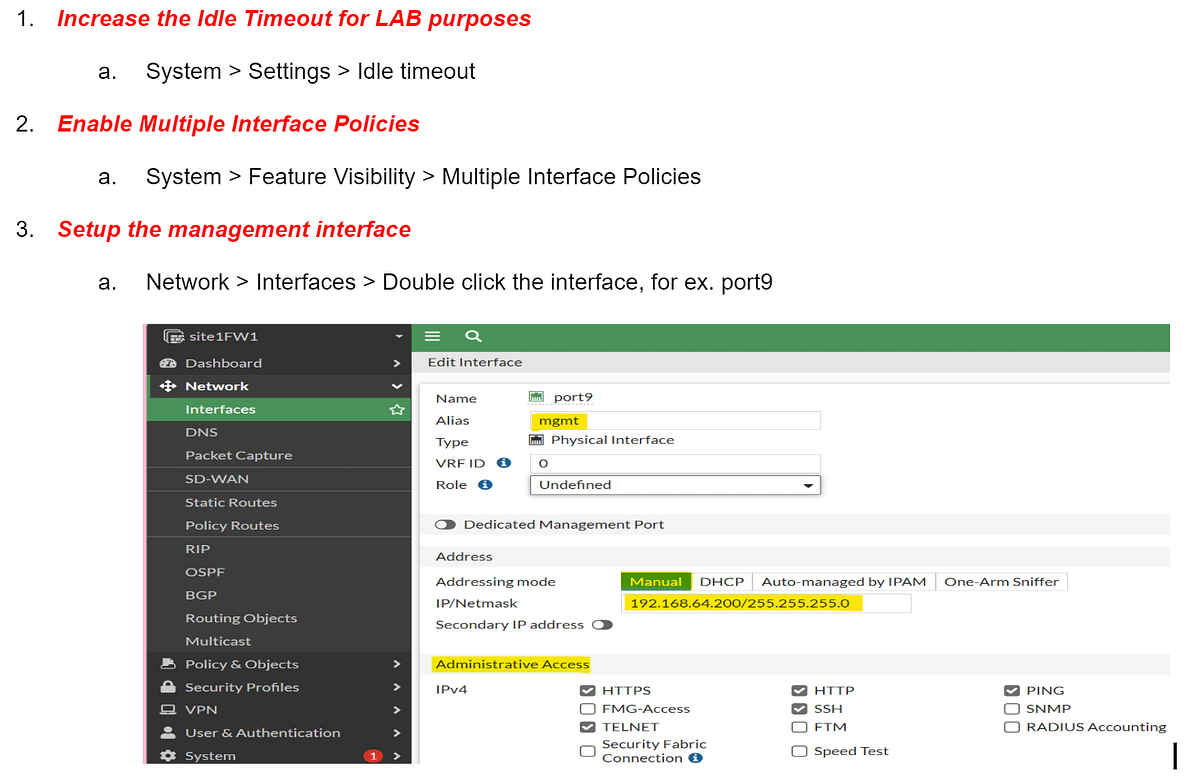Click the VRF ID info icon
The height and width of the screenshot is (782, 1200).
504,463
